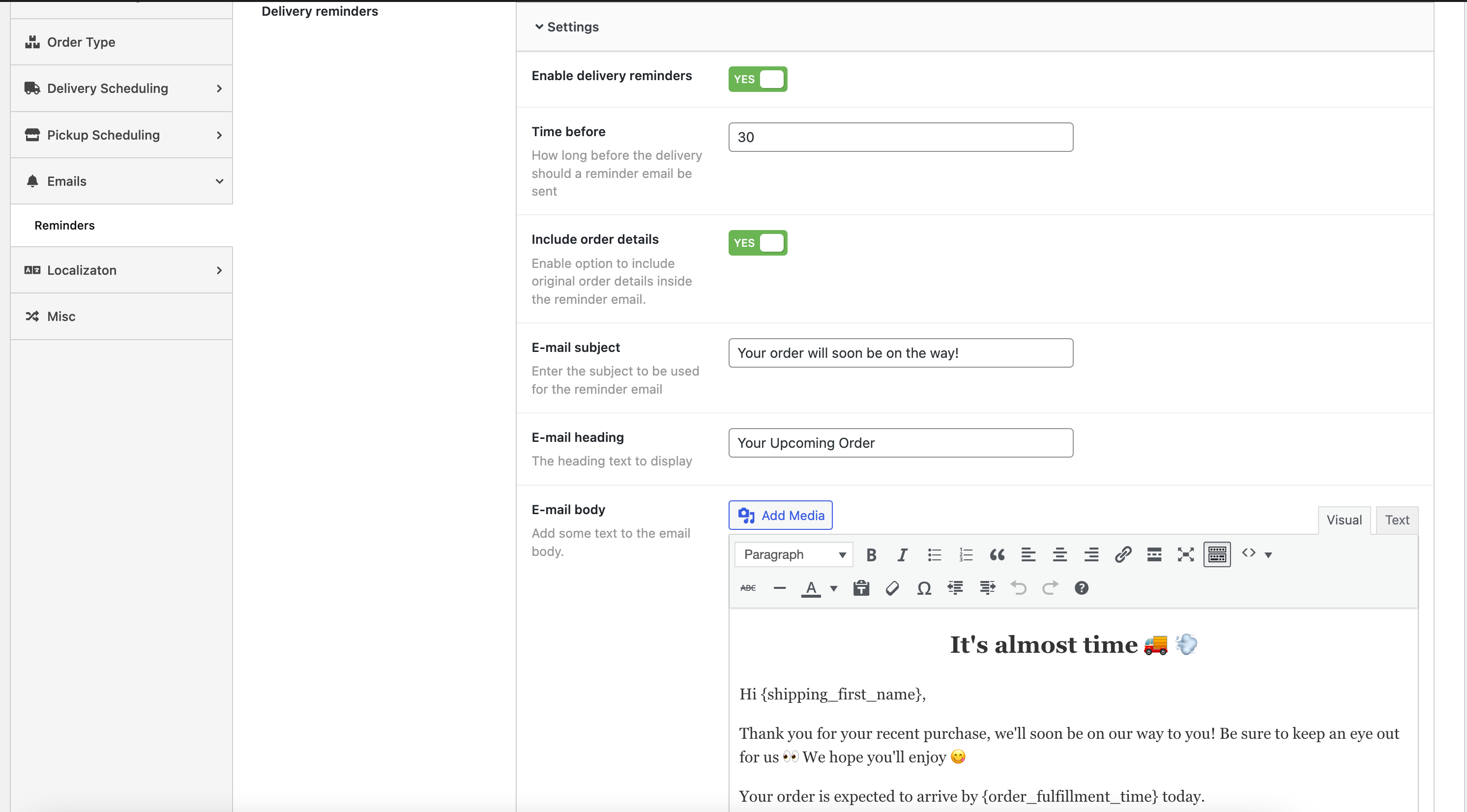Click the Bold formatting icon

pos(870,553)
